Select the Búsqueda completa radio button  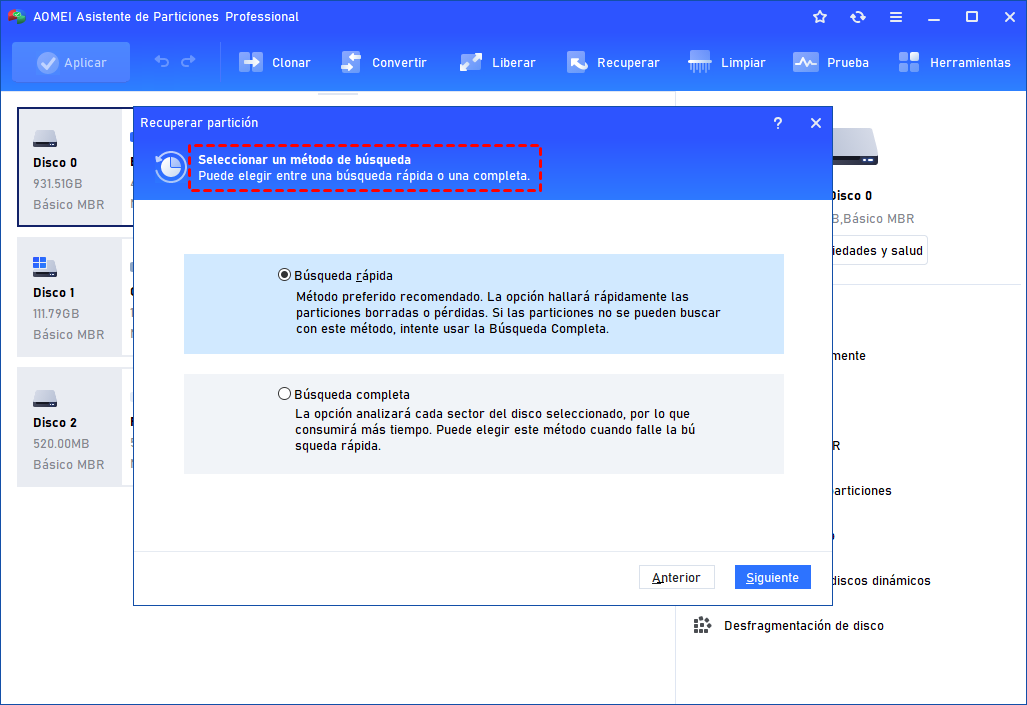click(285, 394)
